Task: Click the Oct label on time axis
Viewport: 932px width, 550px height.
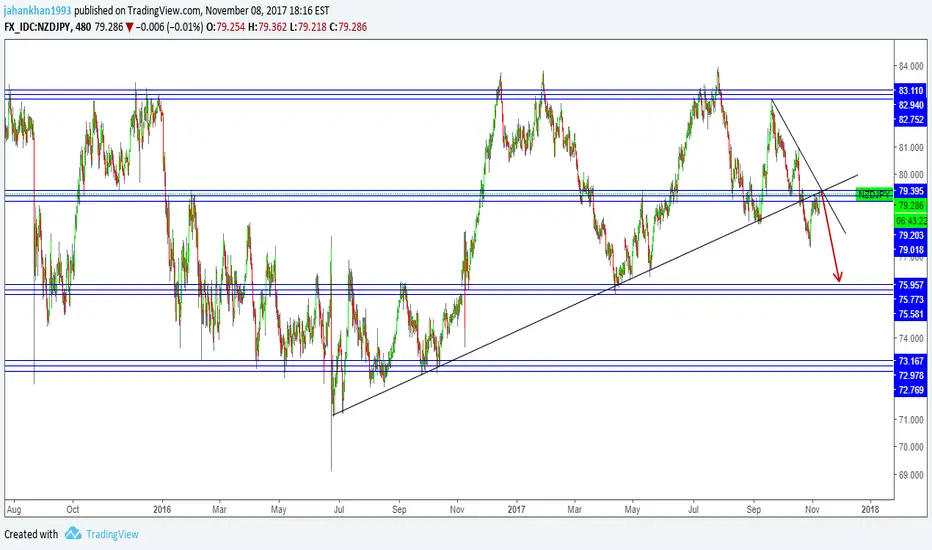Action: pyautogui.click(x=73, y=510)
